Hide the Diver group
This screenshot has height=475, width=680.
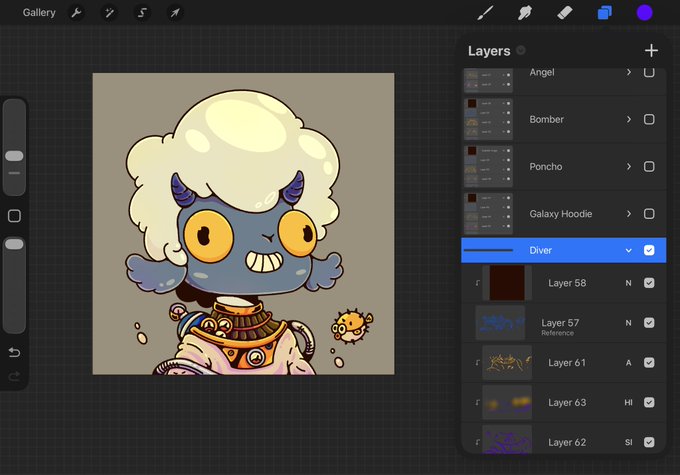tap(649, 250)
